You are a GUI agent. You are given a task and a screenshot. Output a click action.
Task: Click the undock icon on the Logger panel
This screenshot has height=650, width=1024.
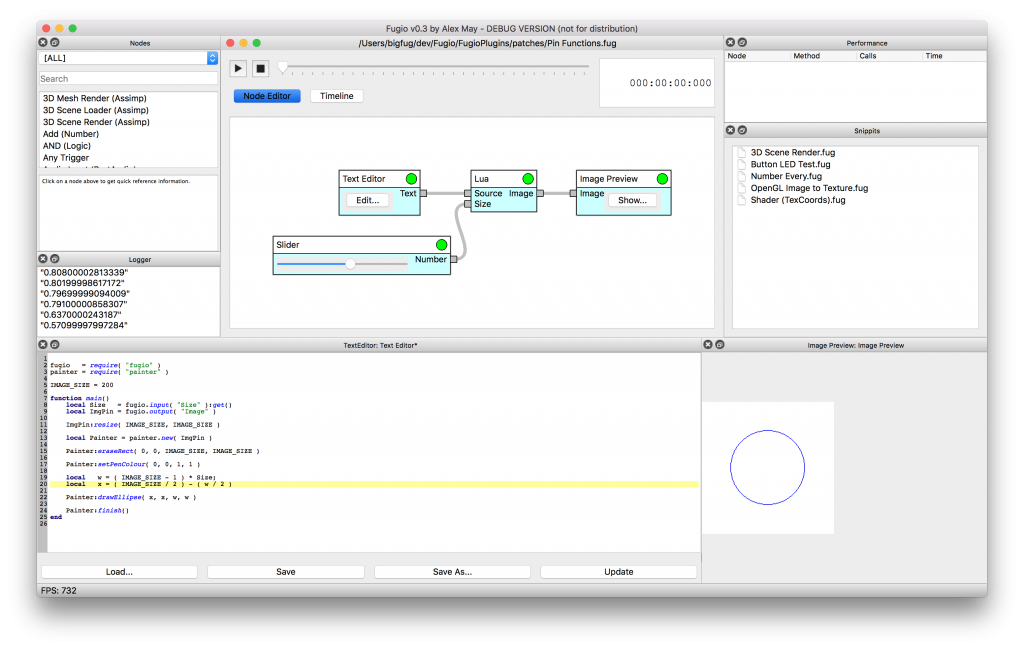(53, 258)
